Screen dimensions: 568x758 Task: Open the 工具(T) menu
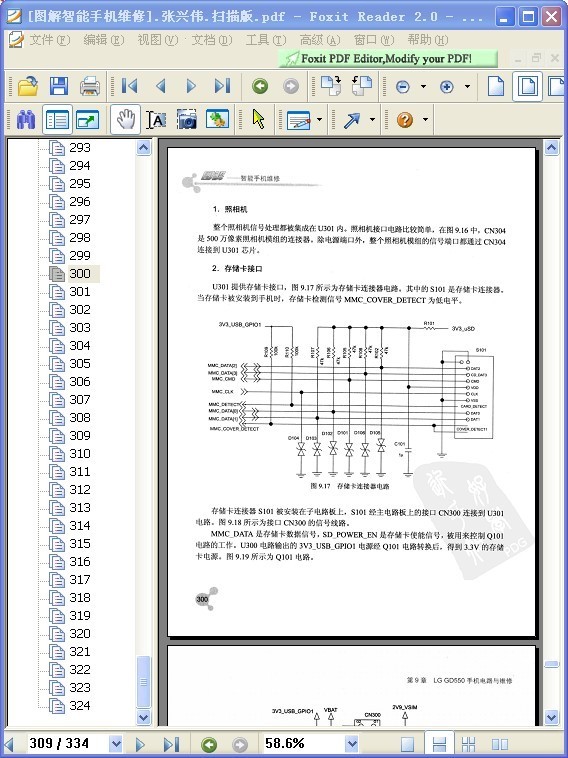tap(266, 40)
